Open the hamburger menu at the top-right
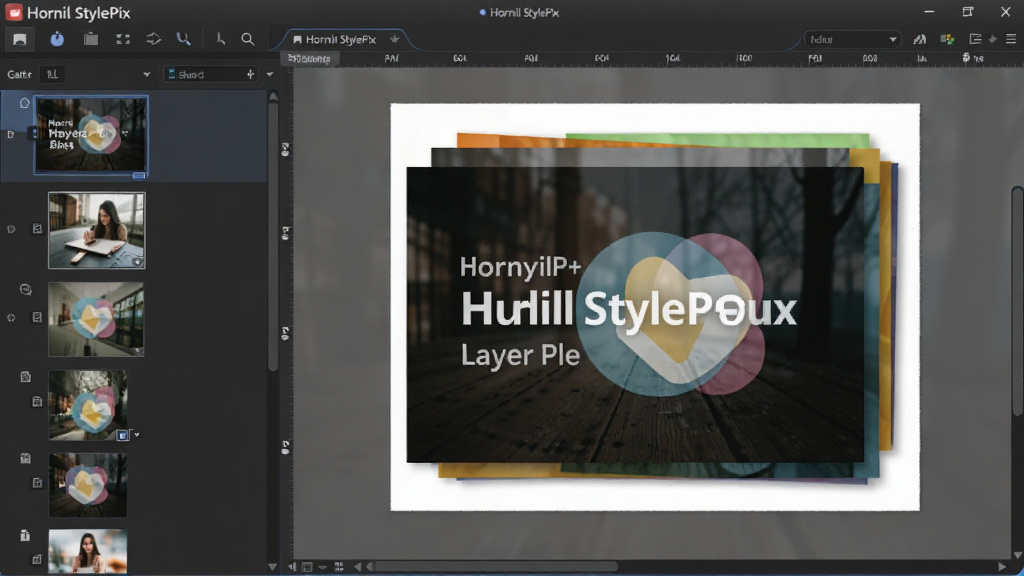This screenshot has width=1024, height=576. [x=1011, y=39]
